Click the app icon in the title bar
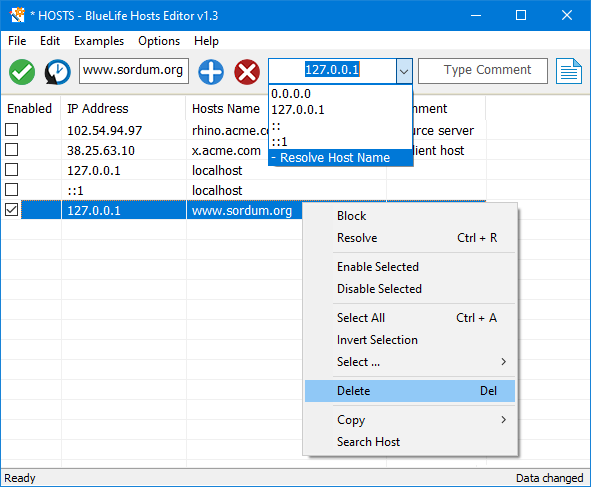Image resolution: width=591 pixels, height=487 pixels. click(x=17, y=15)
